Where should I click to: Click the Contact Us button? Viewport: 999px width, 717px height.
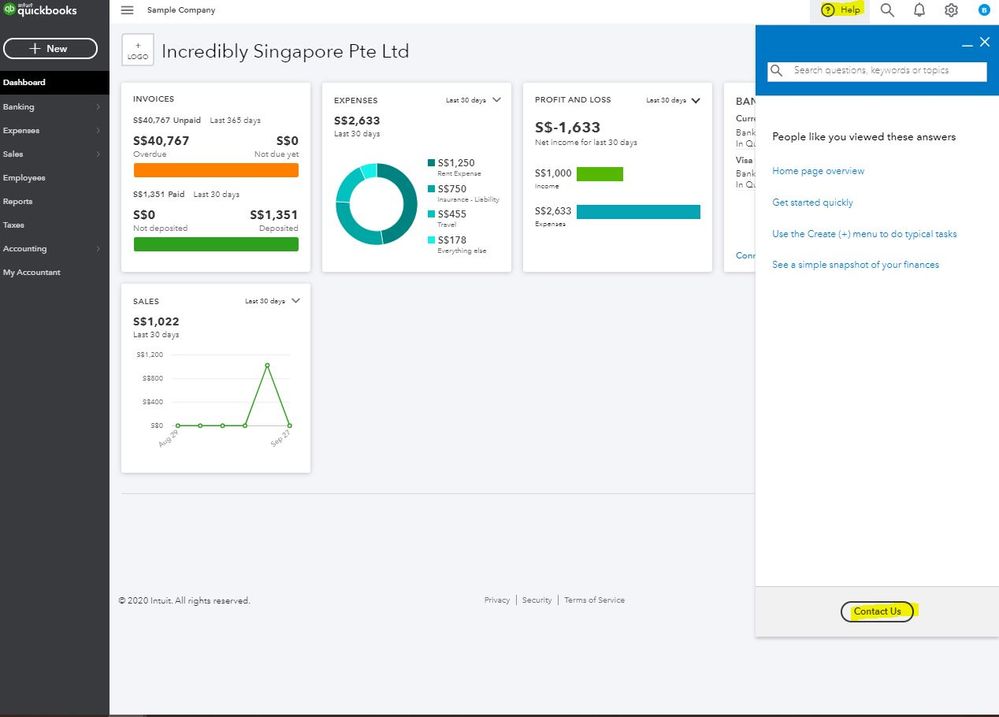pyautogui.click(x=877, y=611)
